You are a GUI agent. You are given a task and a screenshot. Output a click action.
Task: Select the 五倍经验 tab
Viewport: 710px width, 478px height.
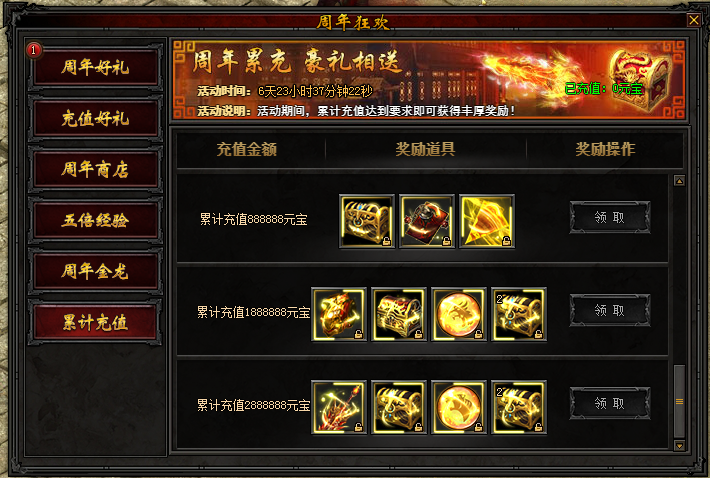point(95,220)
